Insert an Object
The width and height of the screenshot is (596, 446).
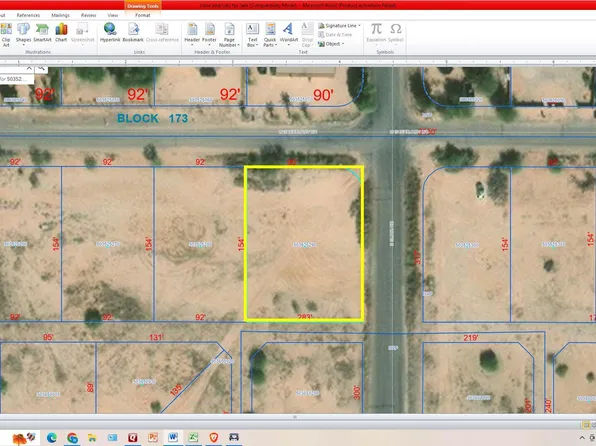point(329,44)
